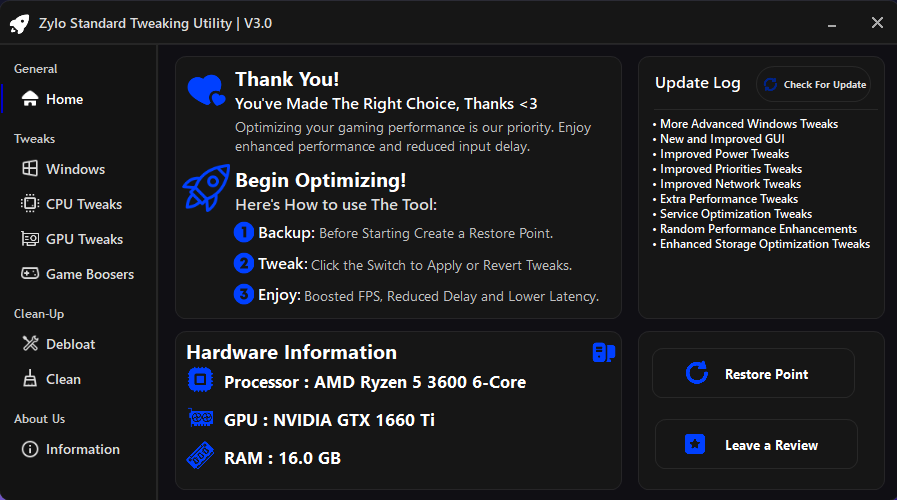The width and height of the screenshot is (897, 500).
Task: Click 'Processor : AMD Ryzen 5 3600 6-Core' text
Action: 375,382
